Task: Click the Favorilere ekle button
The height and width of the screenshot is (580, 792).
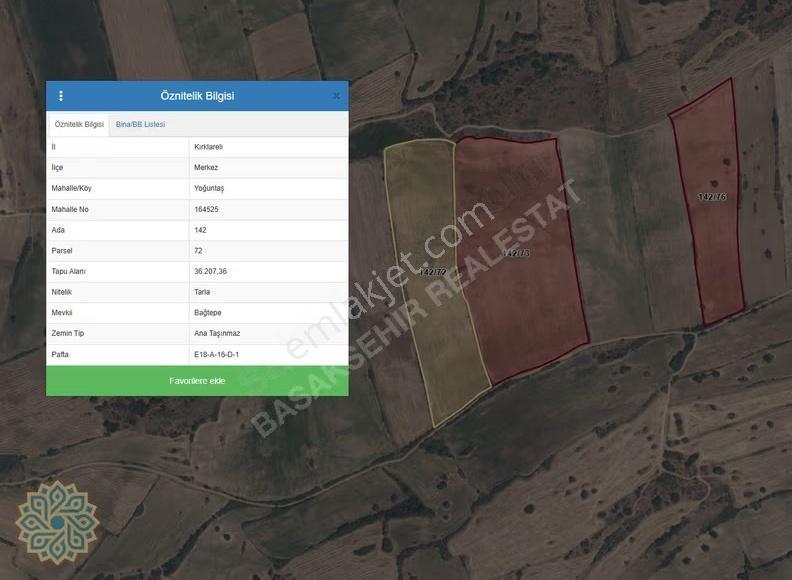Action: (197, 381)
